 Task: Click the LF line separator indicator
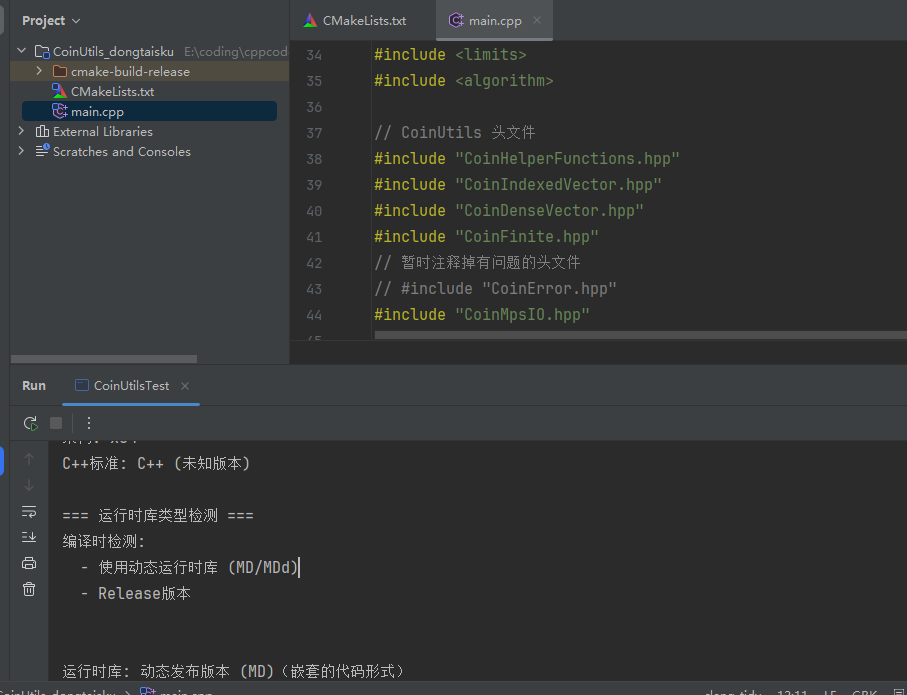(x=831, y=691)
